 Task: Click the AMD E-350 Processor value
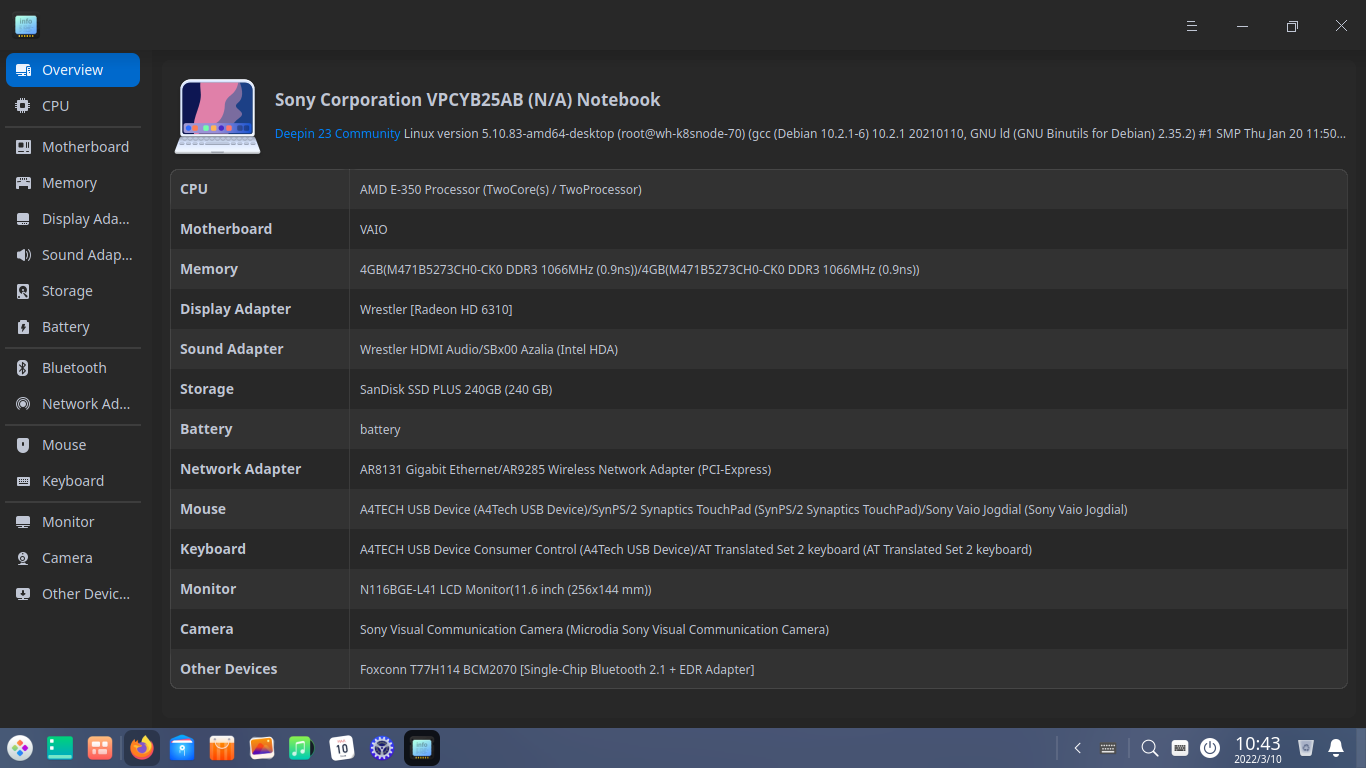tap(500, 189)
